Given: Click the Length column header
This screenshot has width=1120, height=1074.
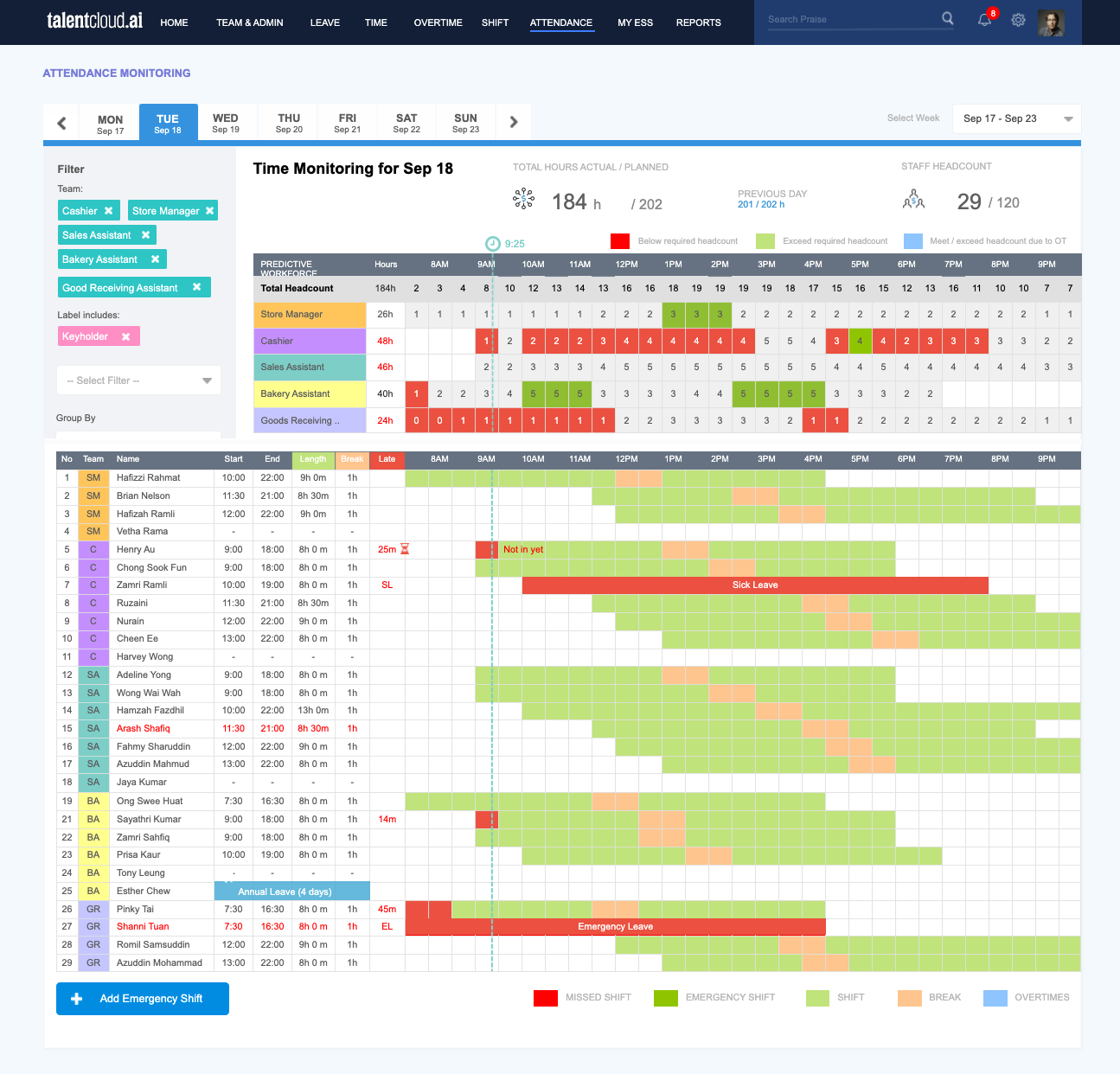Looking at the screenshot, I should pos(313,459).
